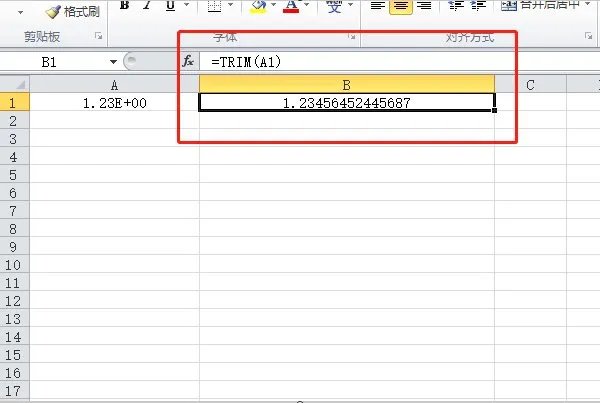This screenshot has width=600, height=403.
Task: Click the fill color bucket icon
Action: [x=258, y=6]
